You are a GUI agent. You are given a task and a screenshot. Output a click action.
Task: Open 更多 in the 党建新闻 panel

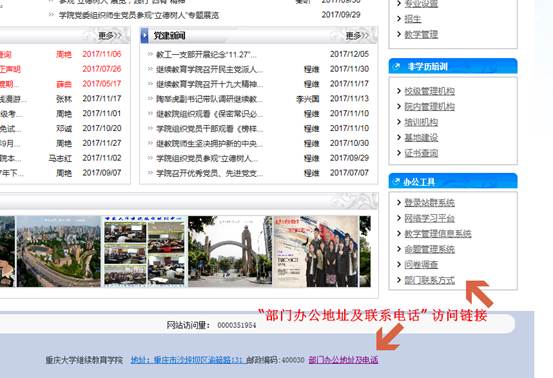coord(357,36)
